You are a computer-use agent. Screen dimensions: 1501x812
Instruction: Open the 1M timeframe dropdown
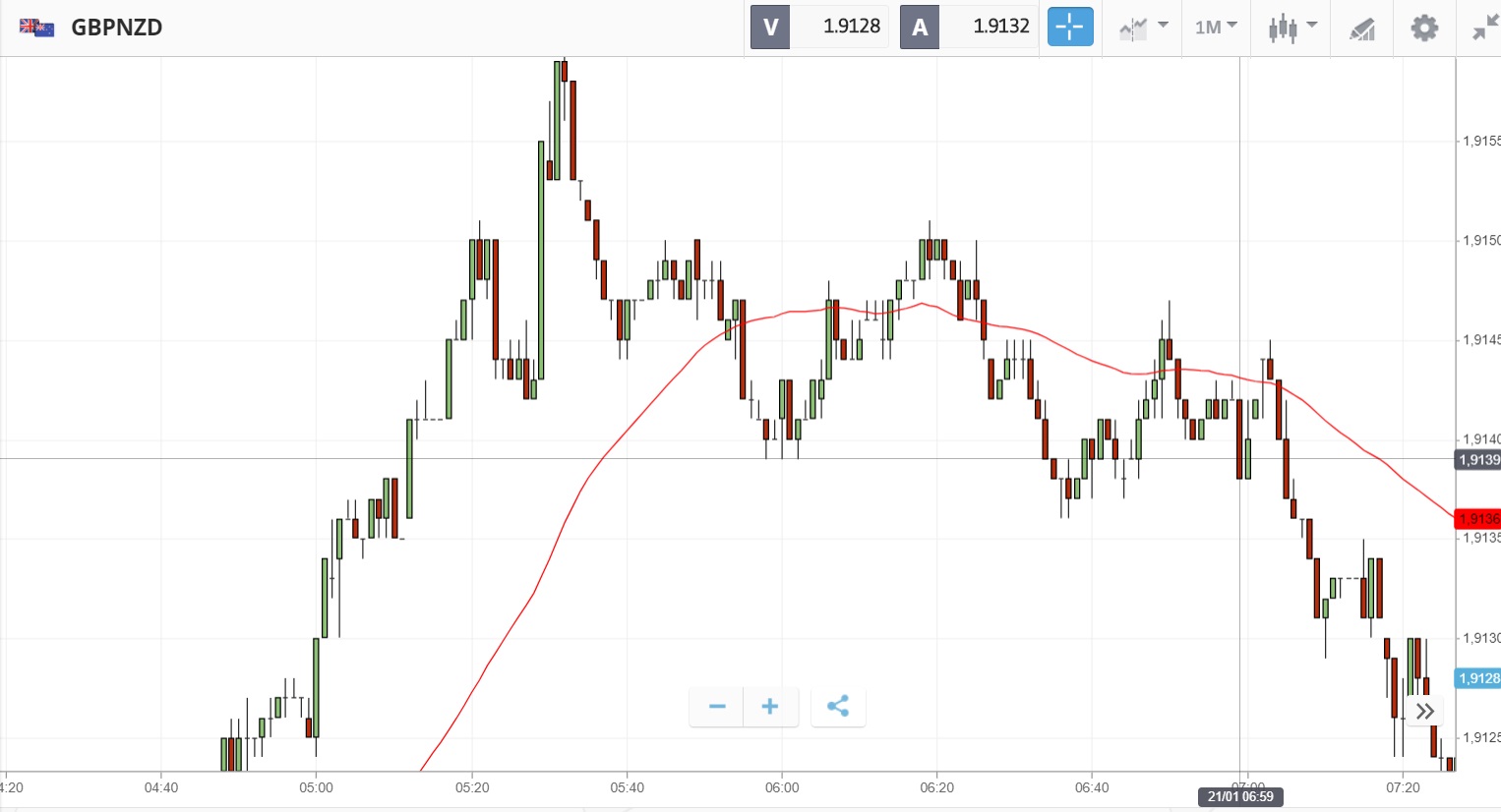point(1216,28)
